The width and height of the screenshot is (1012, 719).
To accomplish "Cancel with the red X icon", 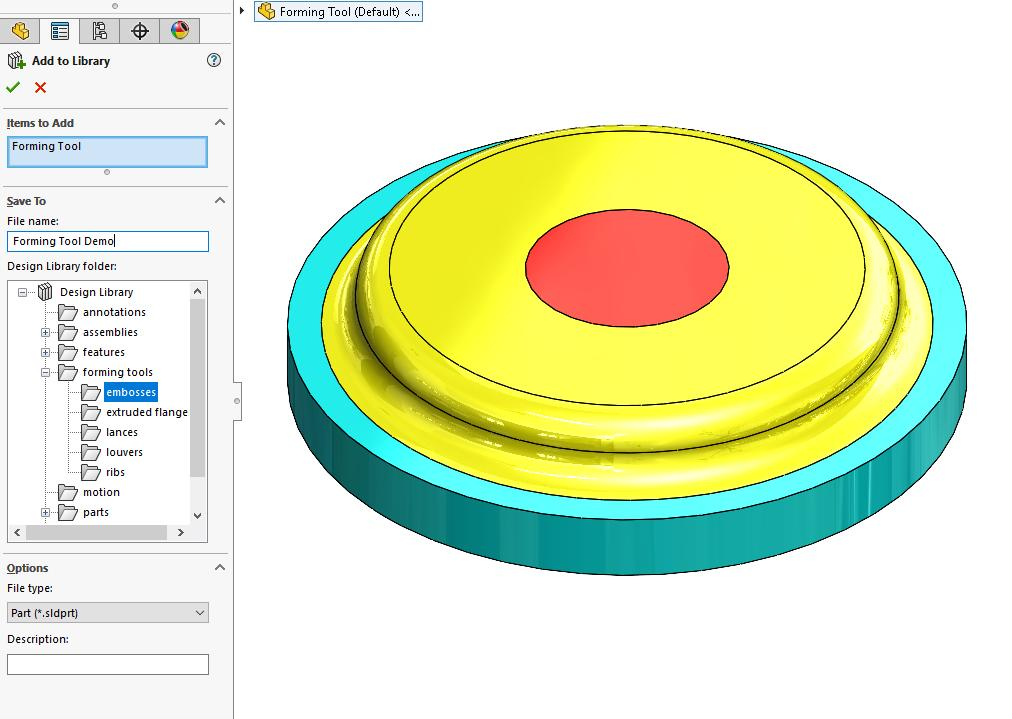I will [40, 88].
